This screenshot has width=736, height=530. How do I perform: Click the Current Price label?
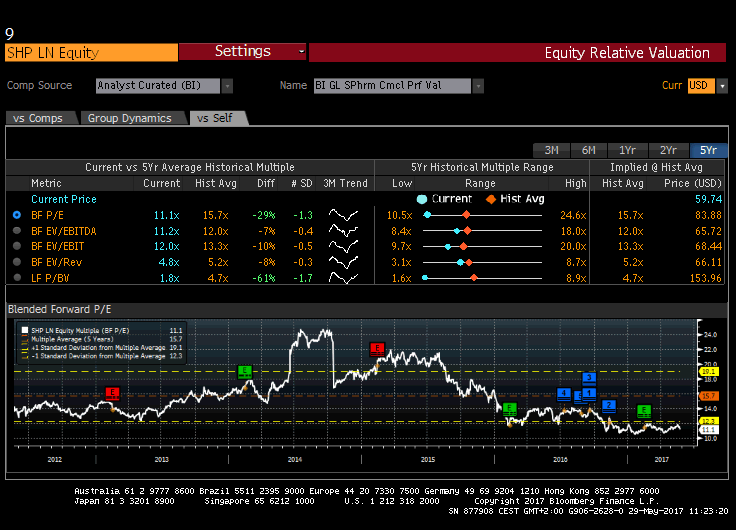click(64, 199)
